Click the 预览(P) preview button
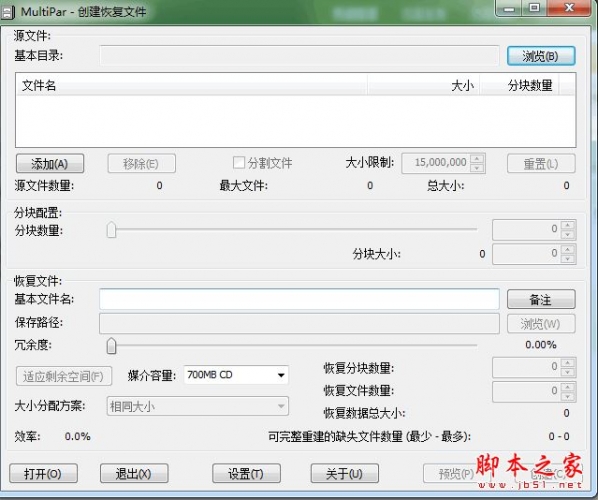This screenshot has width=598, height=500. point(457,473)
